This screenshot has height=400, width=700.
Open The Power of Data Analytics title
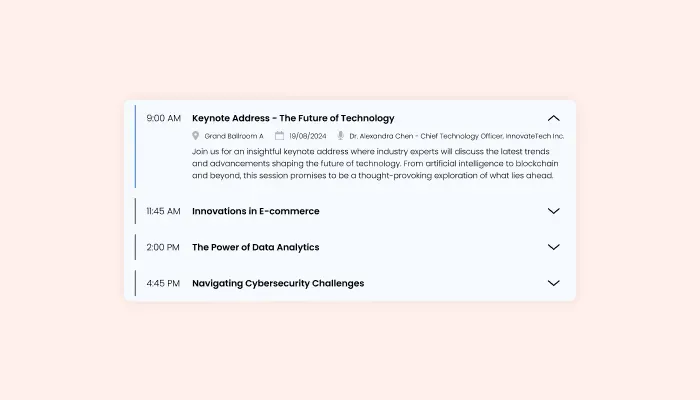pyautogui.click(x=256, y=247)
